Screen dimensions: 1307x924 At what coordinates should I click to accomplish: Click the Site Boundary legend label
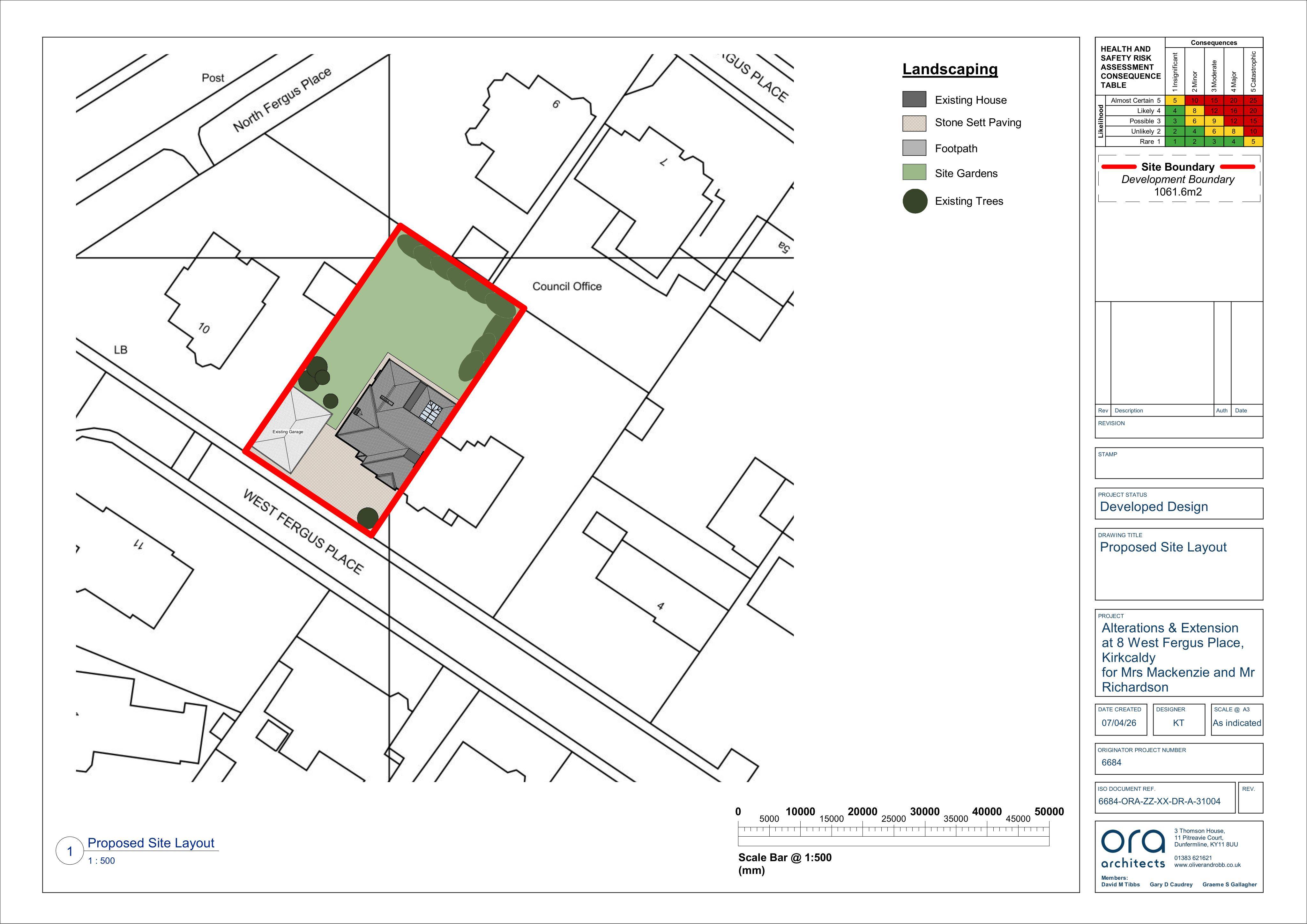click(1178, 167)
